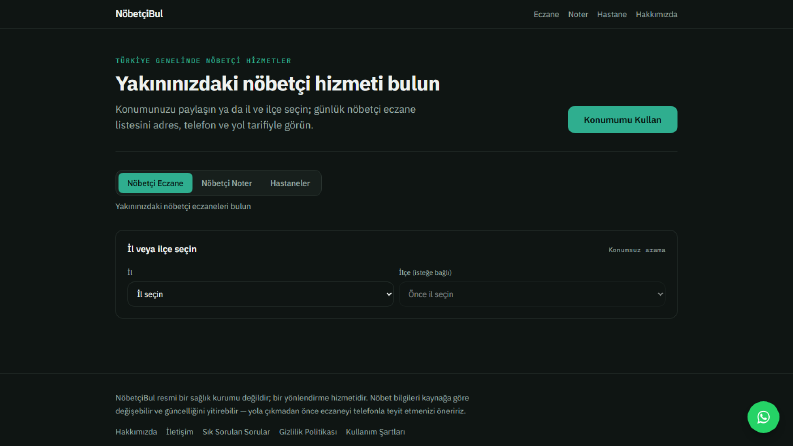Open the İletişim footer link

(x=180, y=432)
